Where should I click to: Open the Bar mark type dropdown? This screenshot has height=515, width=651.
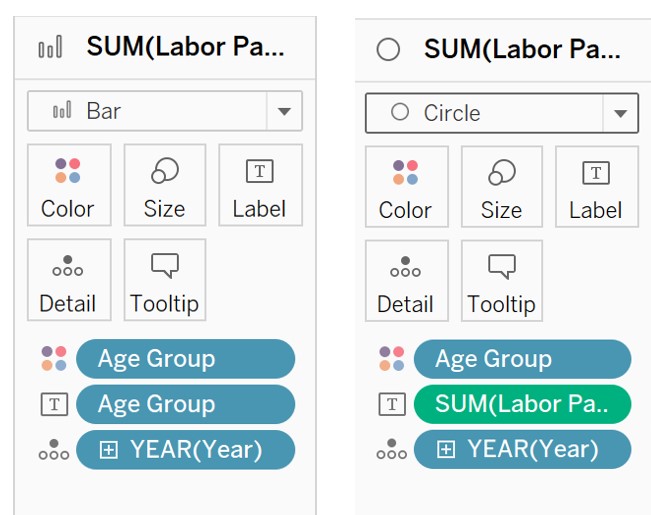tap(284, 111)
